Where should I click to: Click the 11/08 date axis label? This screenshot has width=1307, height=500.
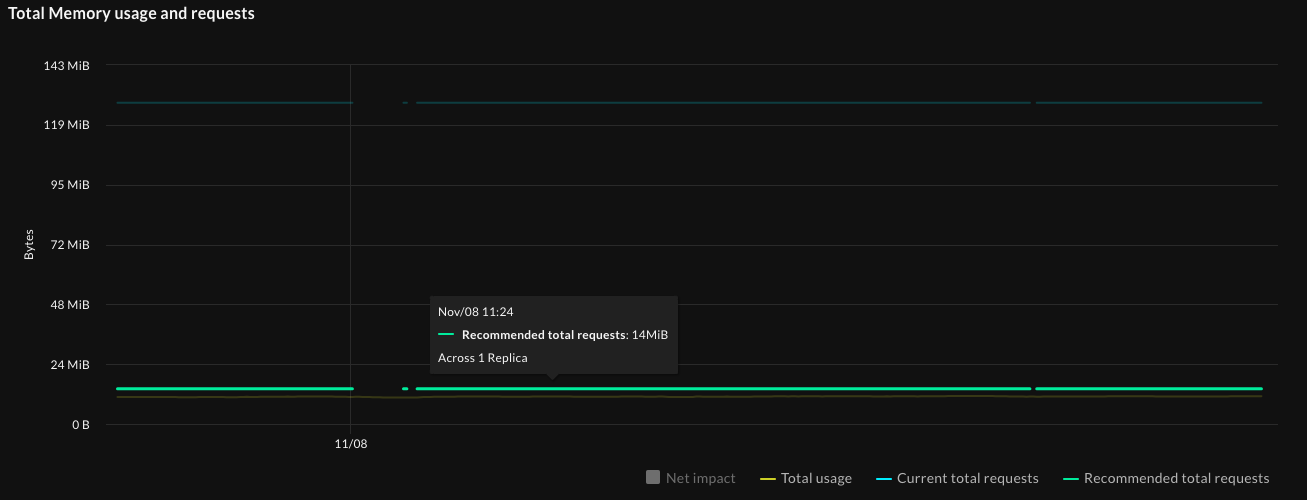[x=351, y=443]
